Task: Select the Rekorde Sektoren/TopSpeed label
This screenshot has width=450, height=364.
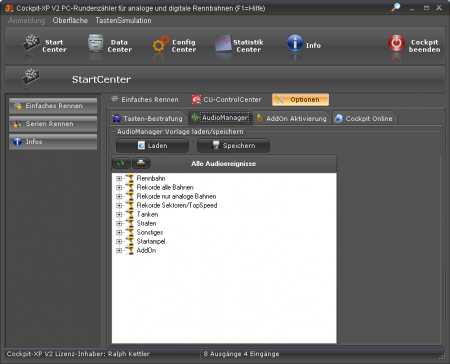Action: coord(177,205)
